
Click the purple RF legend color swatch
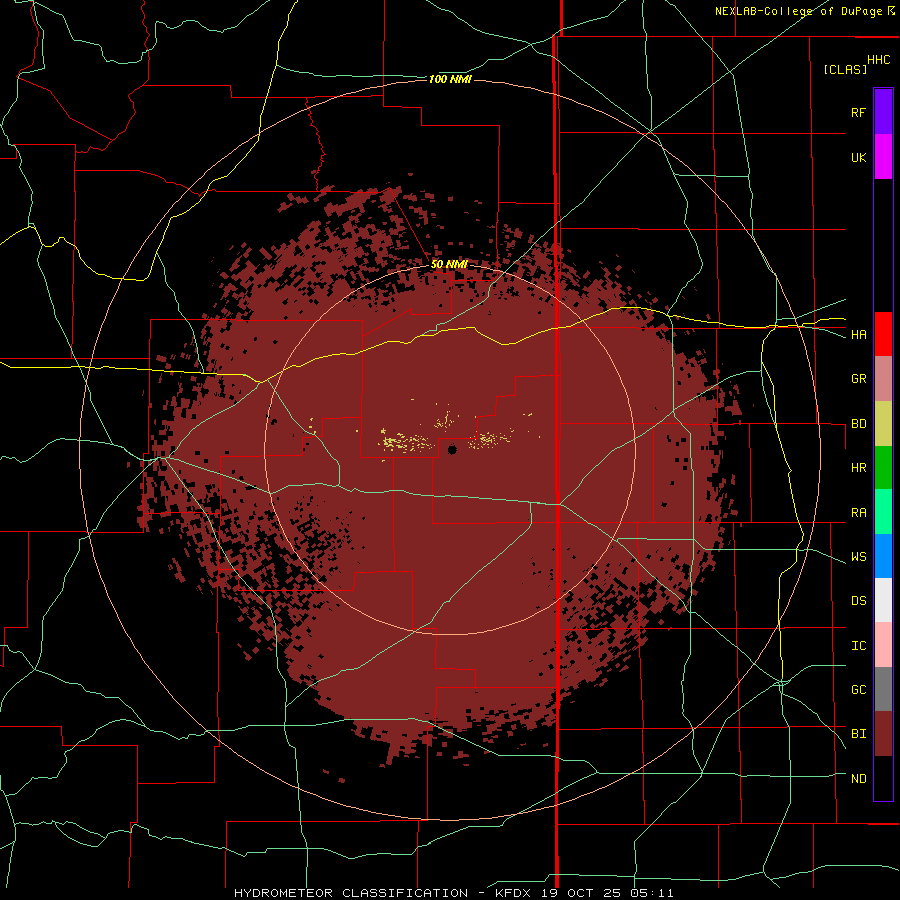(883, 112)
